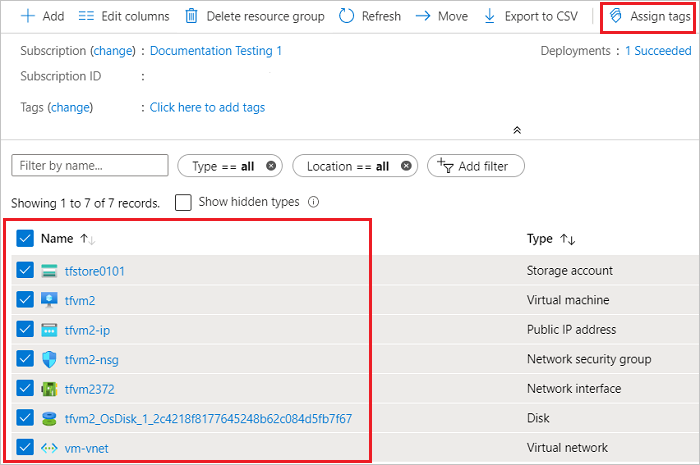This screenshot has width=700, height=465.
Task: Click the Network security group type cell
Action: click(589, 359)
